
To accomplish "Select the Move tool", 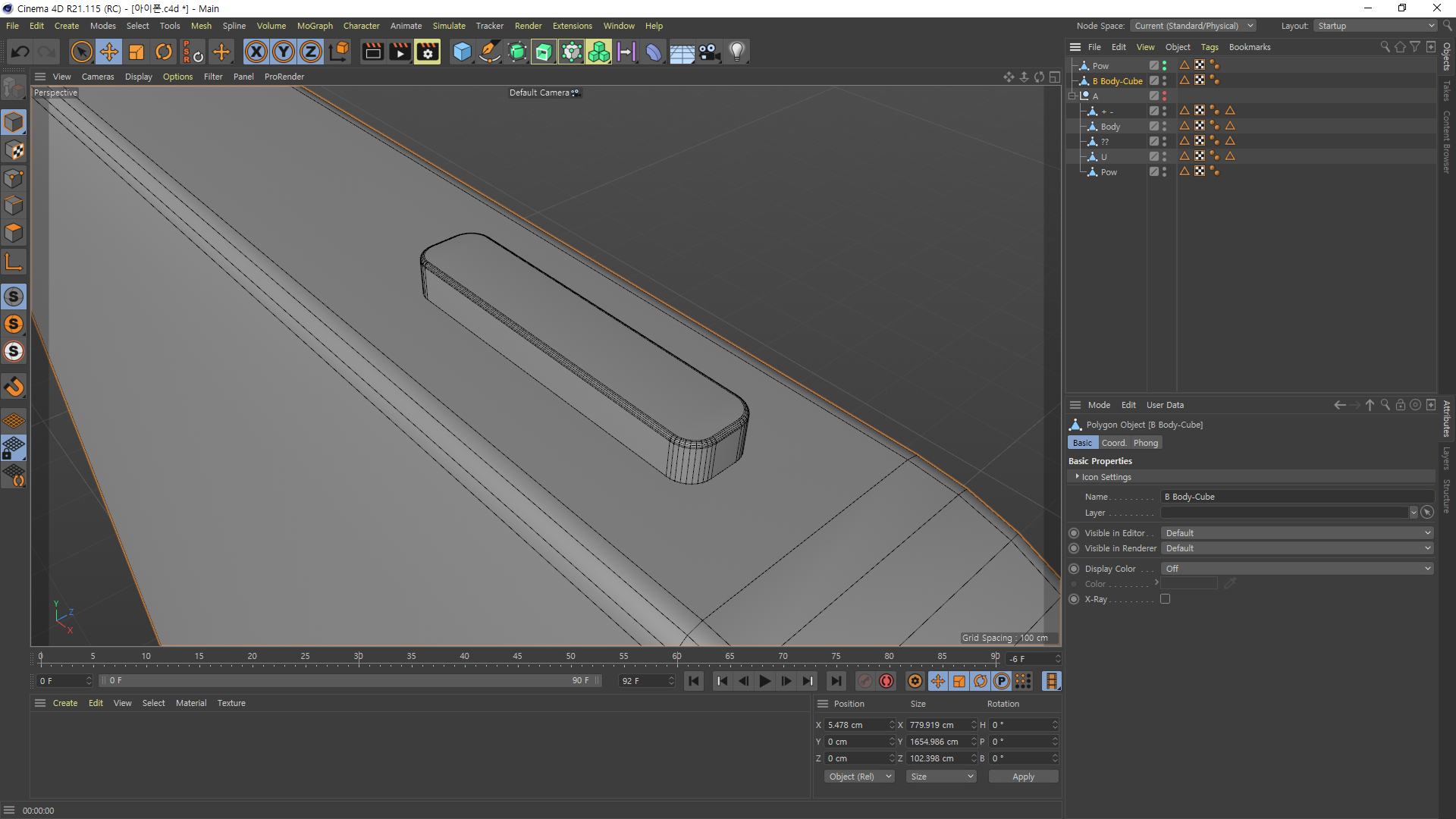I will click(x=109, y=52).
